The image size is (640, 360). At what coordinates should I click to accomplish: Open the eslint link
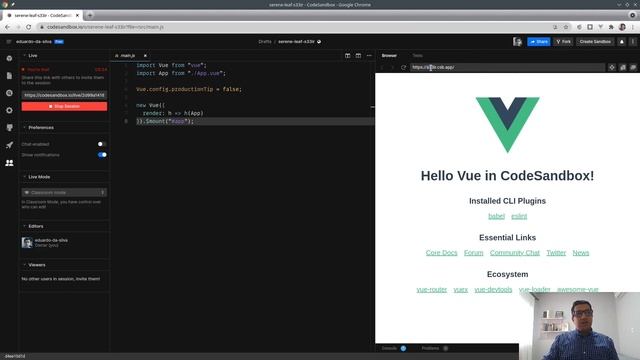pos(519,216)
